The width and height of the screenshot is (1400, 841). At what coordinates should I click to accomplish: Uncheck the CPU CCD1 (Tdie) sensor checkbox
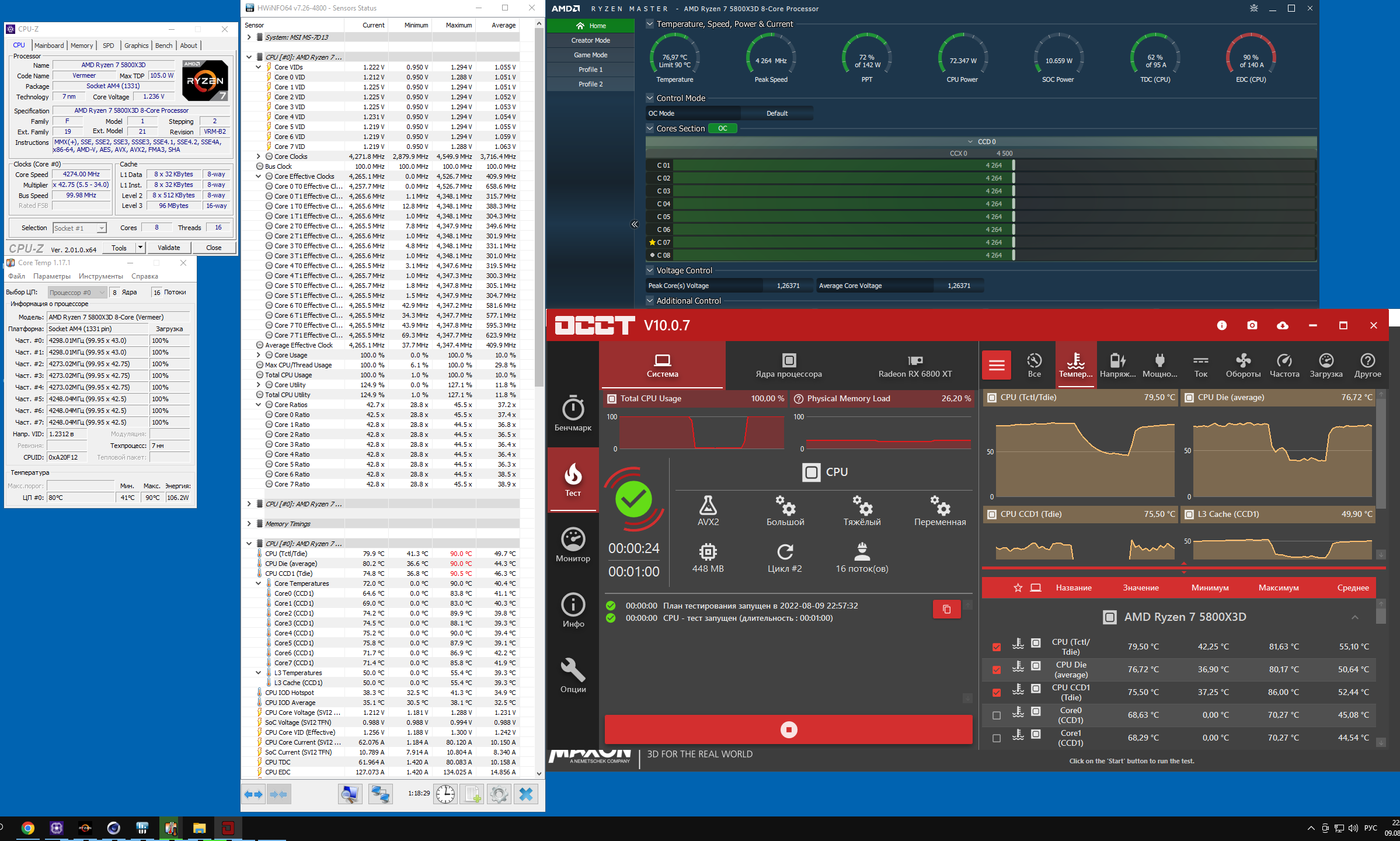point(997,692)
